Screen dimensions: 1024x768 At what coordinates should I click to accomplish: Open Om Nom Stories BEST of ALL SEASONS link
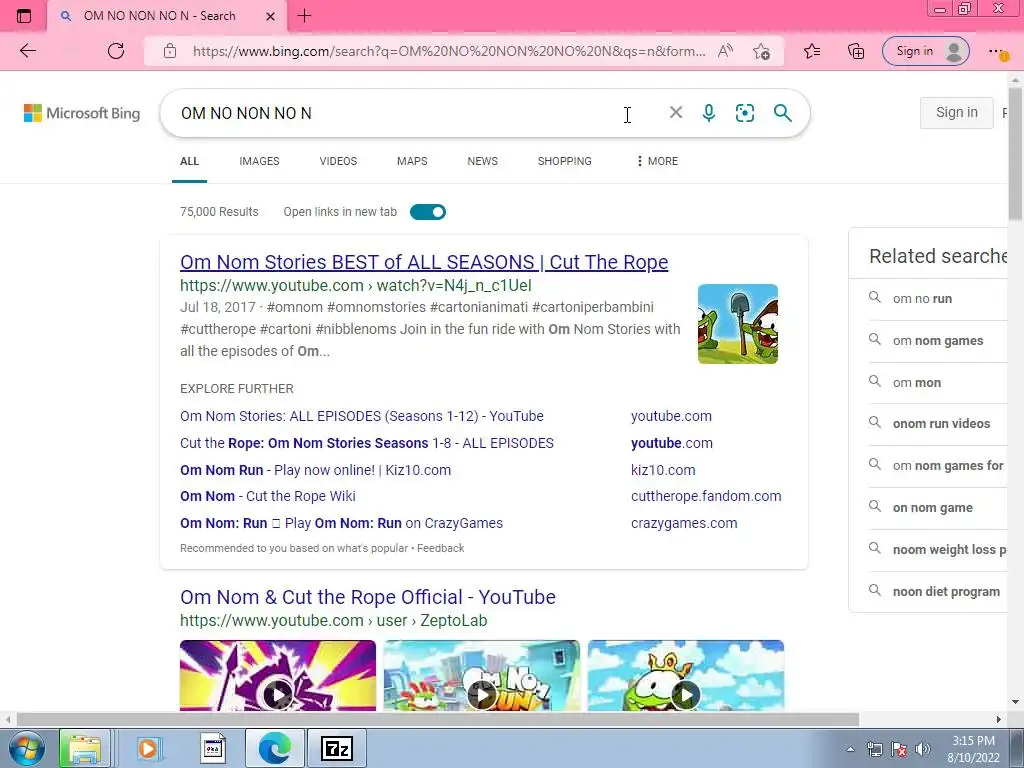[424, 262]
